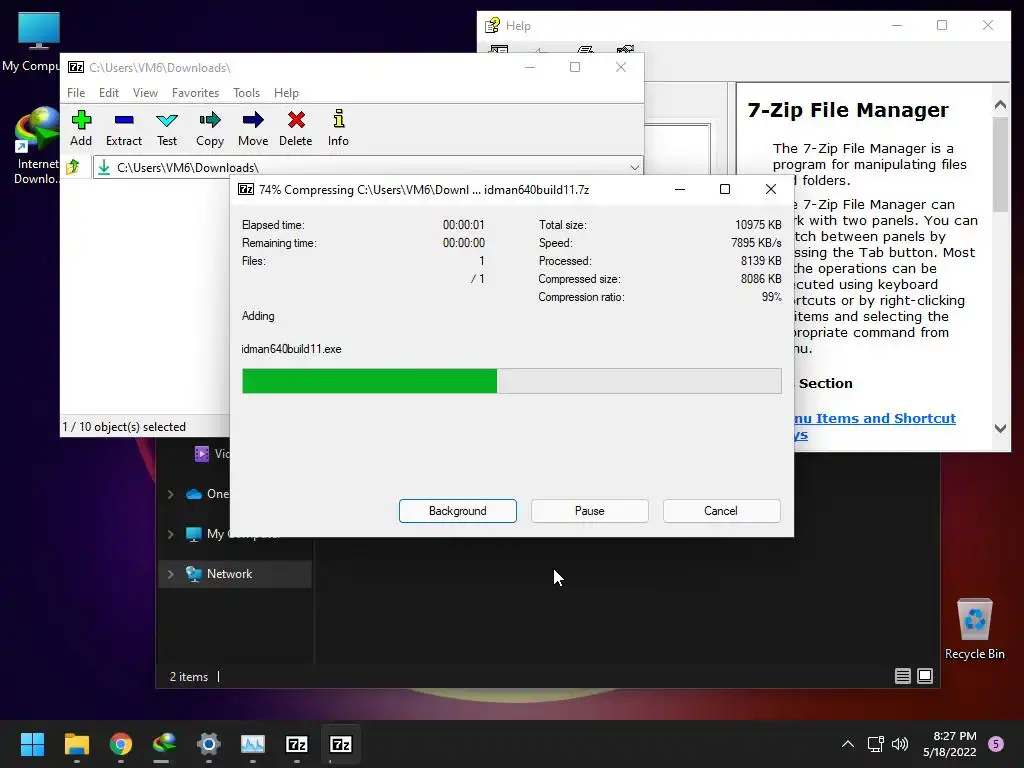Open Google Chrome from the taskbar

coord(121,744)
